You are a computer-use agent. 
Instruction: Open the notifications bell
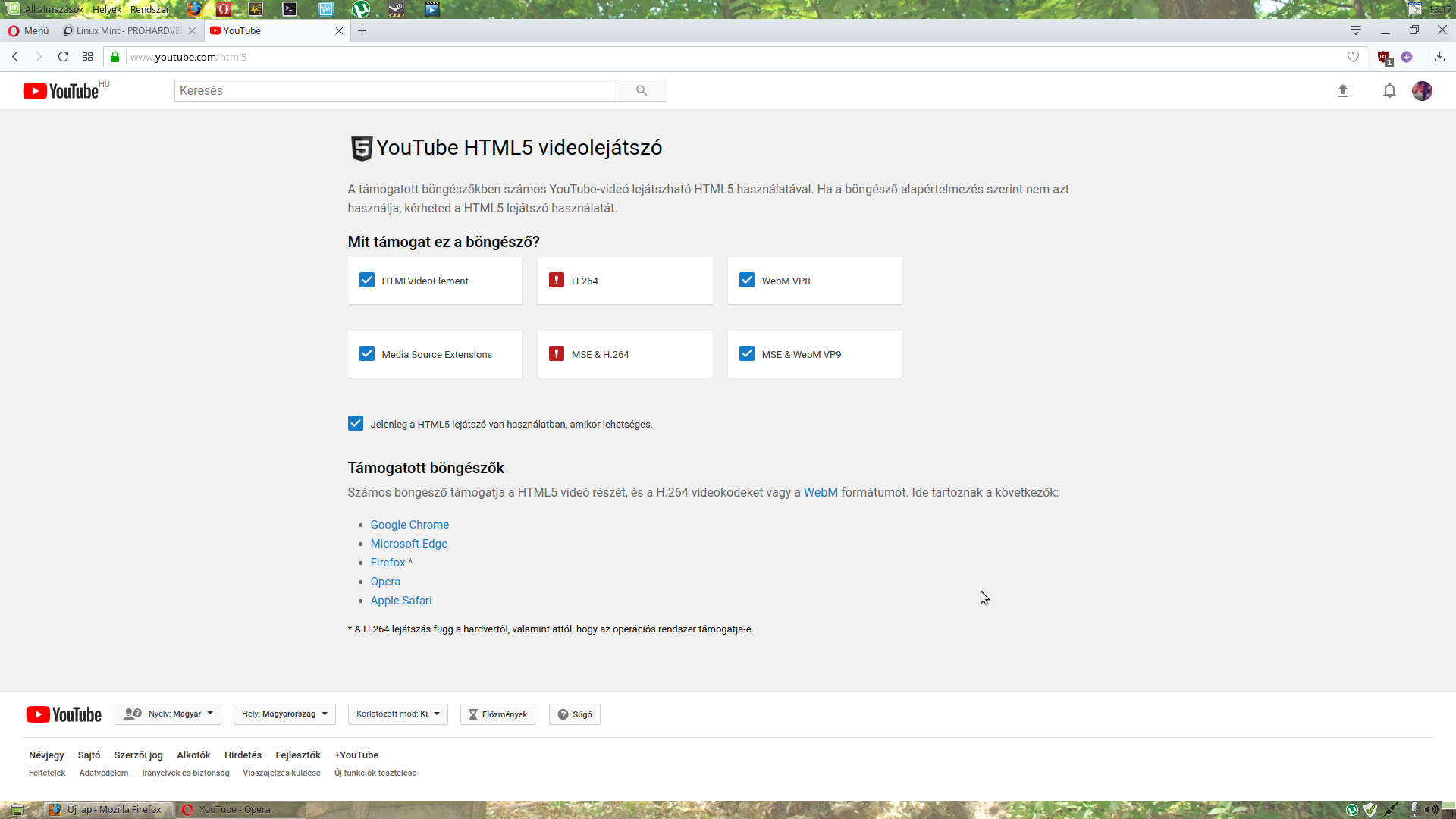(x=1389, y=91)
